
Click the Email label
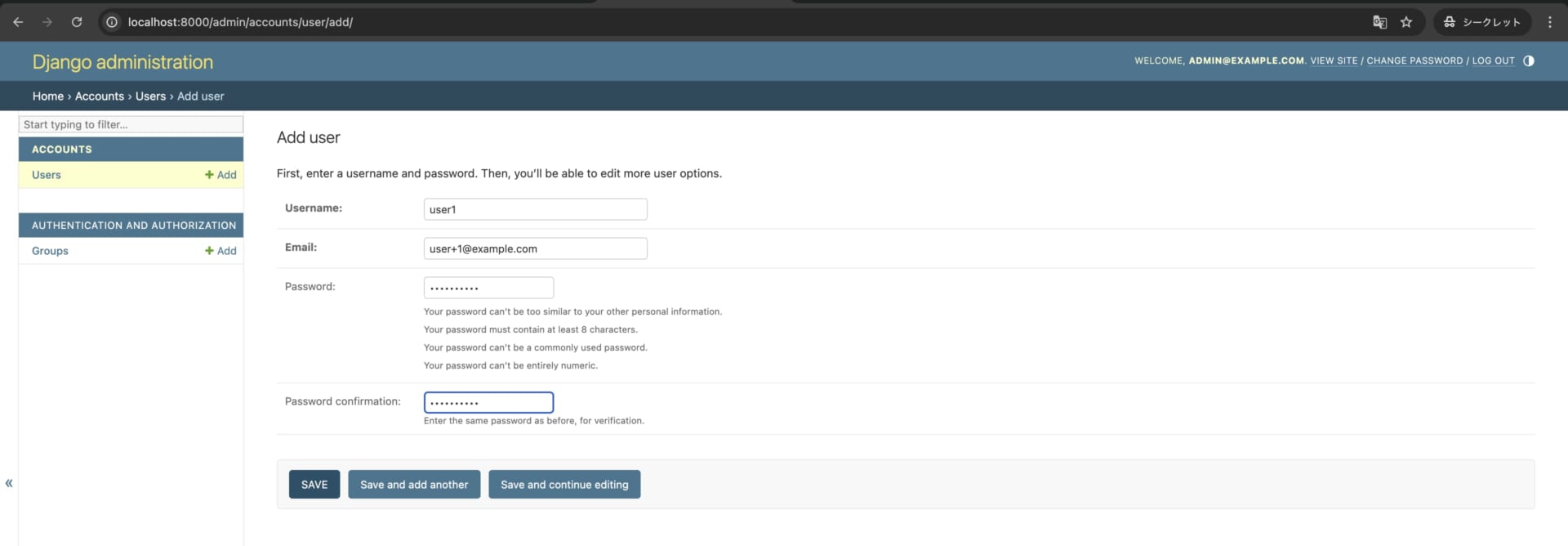click(301, 248)
